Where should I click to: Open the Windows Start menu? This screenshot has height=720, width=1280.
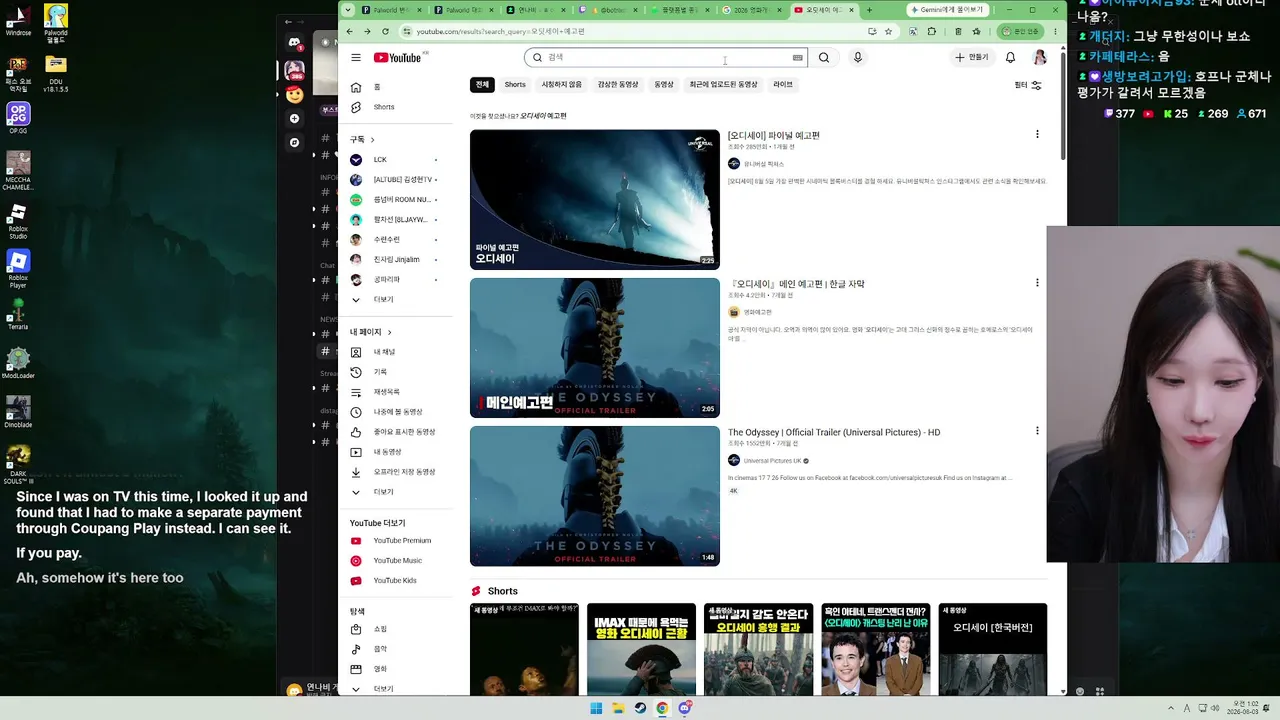pyautogui.click(x=596, y=708)
